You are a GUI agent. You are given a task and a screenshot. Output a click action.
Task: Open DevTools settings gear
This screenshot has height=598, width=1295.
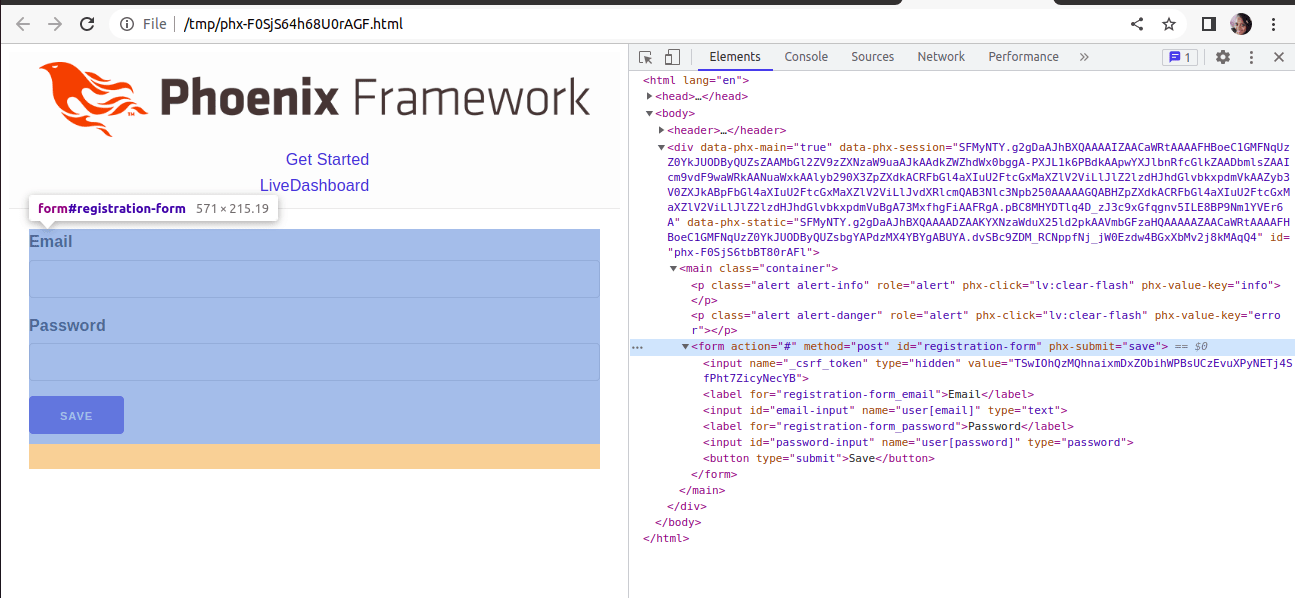[x=1222, y=57]
